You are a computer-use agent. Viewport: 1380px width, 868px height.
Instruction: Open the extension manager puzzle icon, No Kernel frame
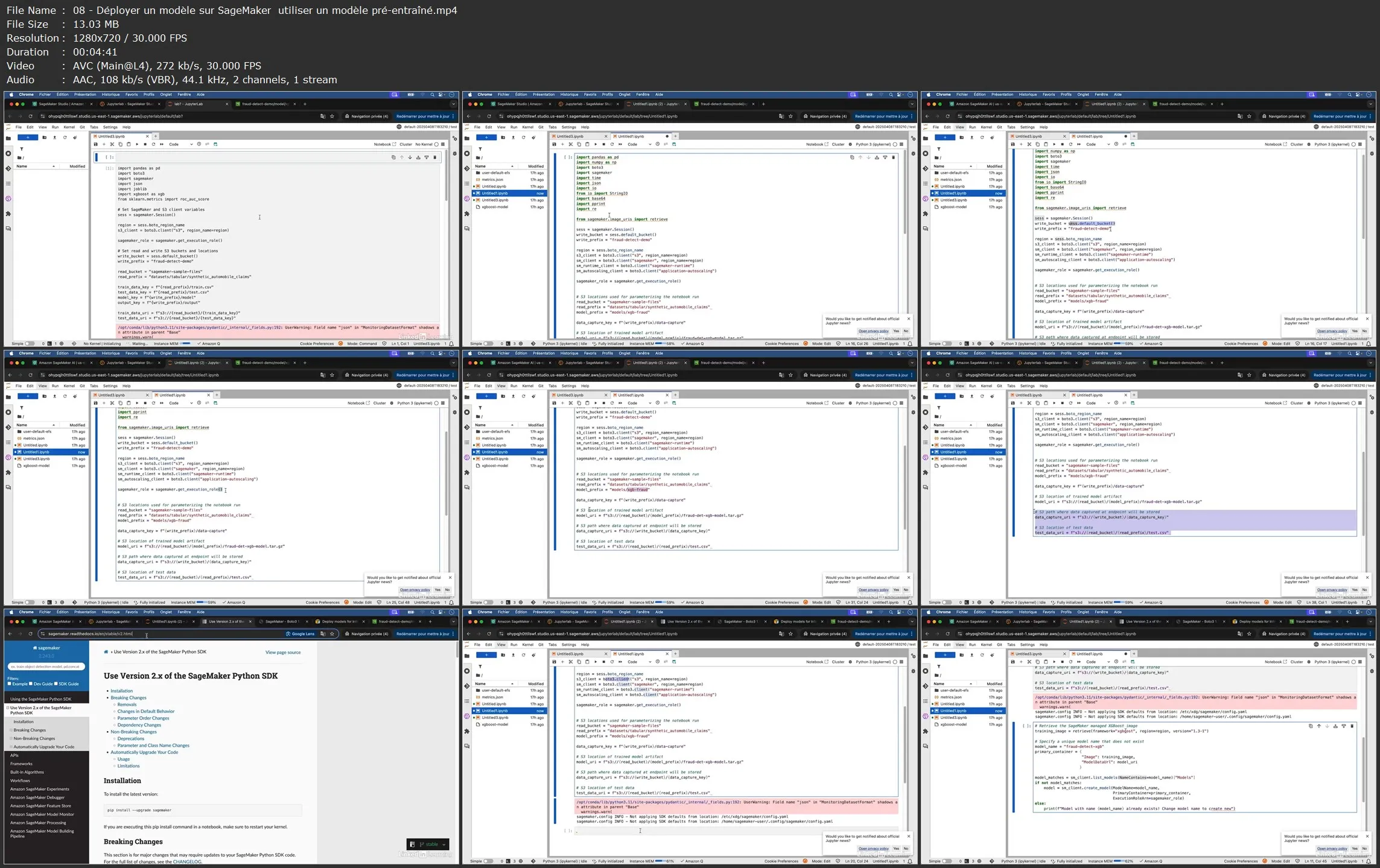[x=8, y=214]
